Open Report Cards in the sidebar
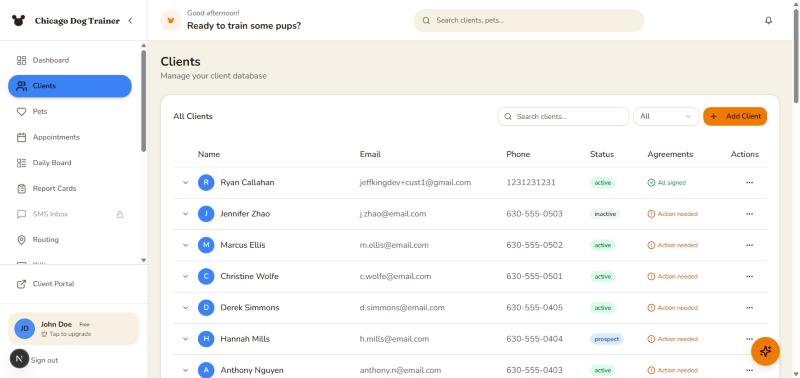 click(x=70, y=188)
